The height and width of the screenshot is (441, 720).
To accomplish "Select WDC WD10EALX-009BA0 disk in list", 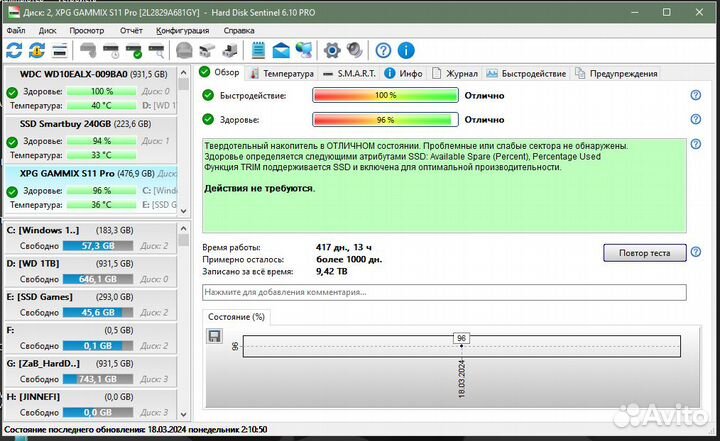I will click(x=90, y=90).
